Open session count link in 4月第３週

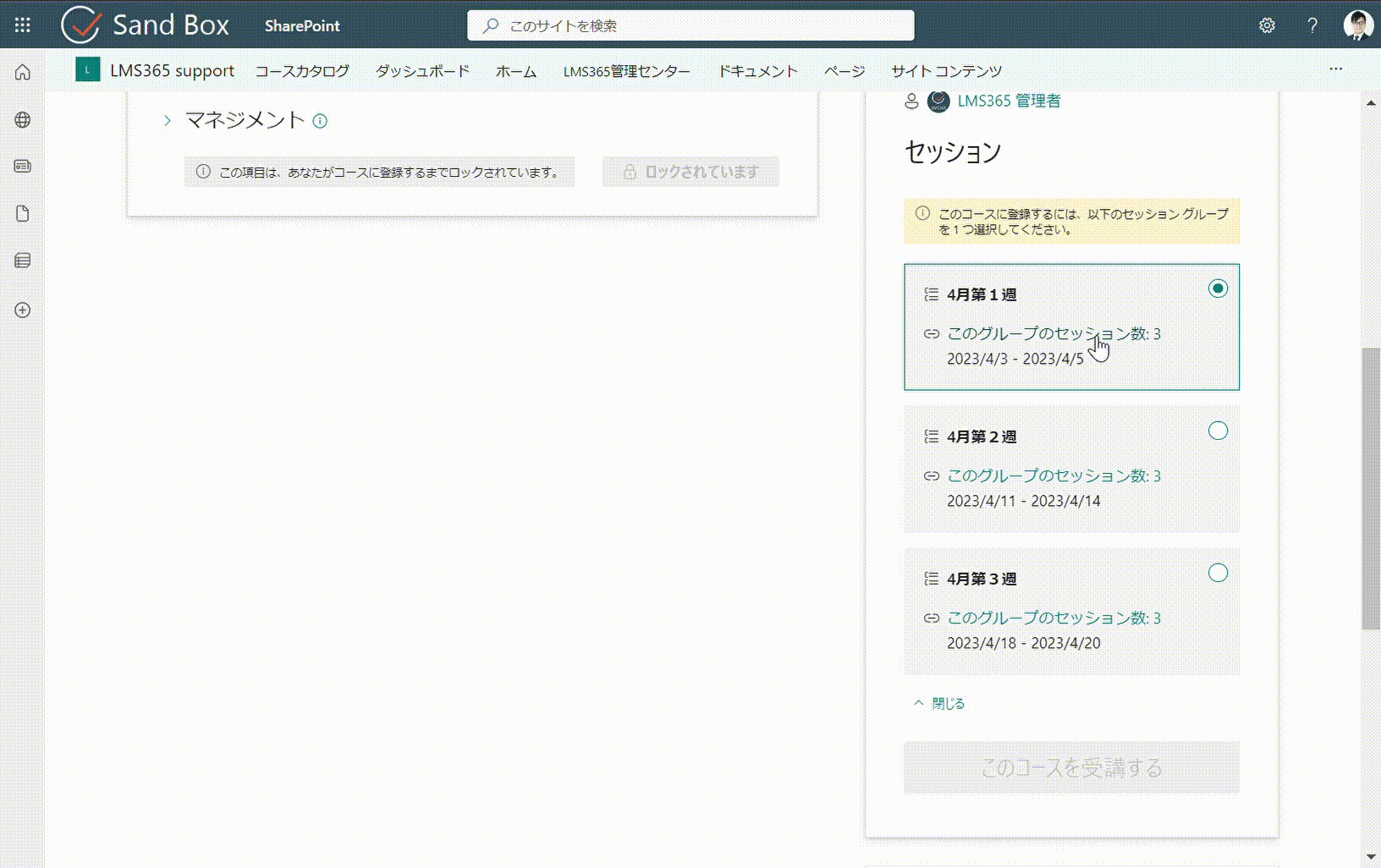[1054, 618]
